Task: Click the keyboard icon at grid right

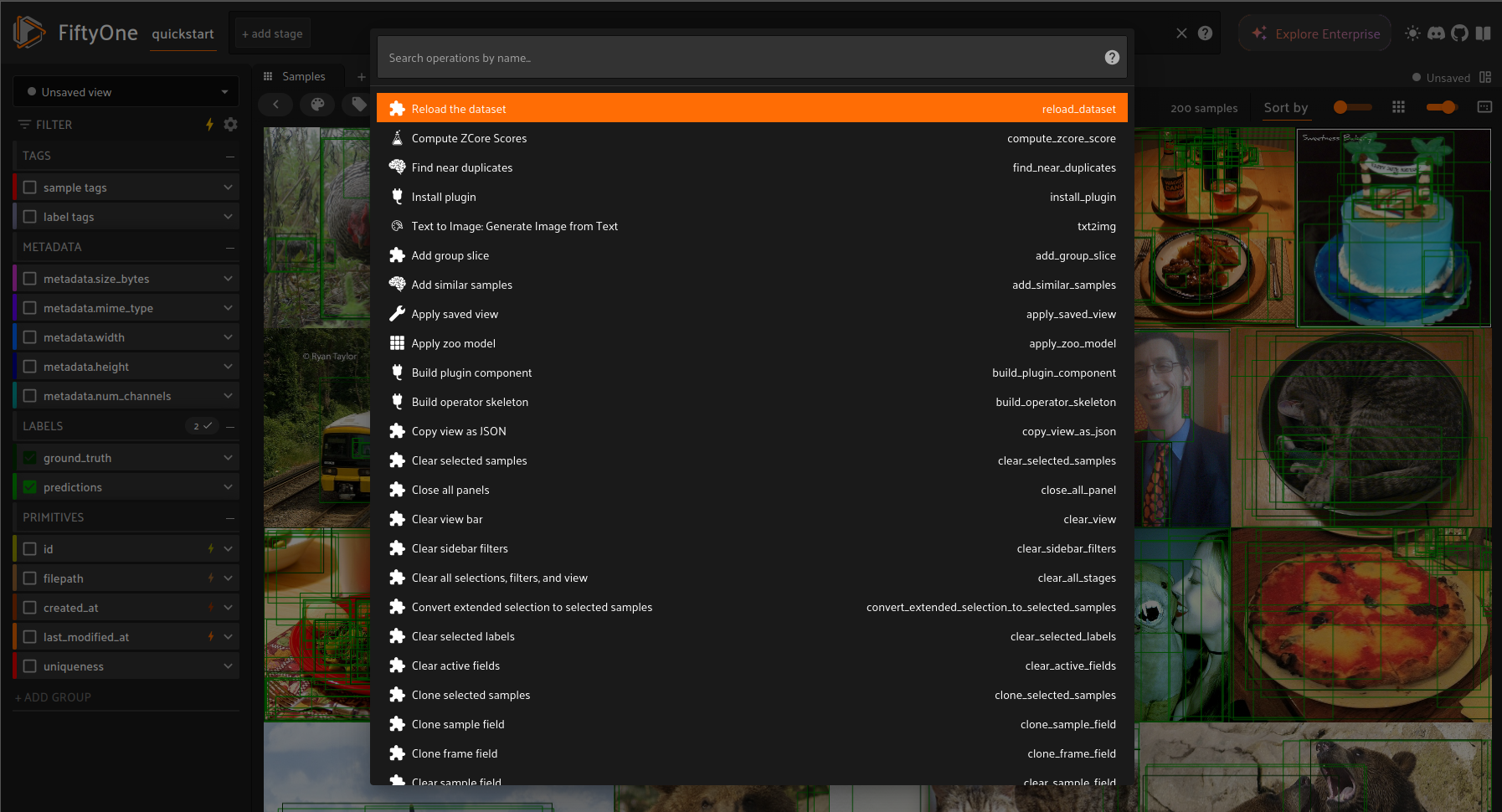Action: click(1484, 106)
